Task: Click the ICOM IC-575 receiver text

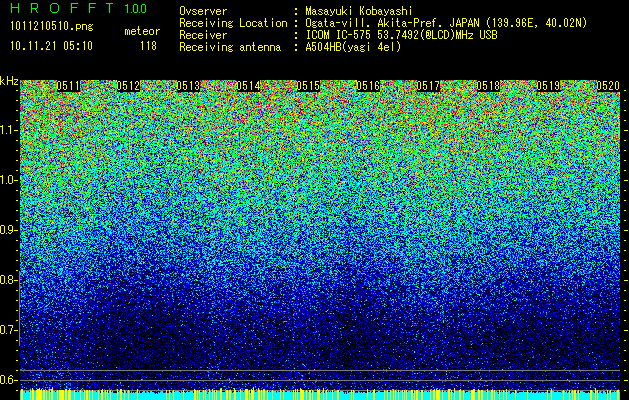Action: click(x=401, y=35)
